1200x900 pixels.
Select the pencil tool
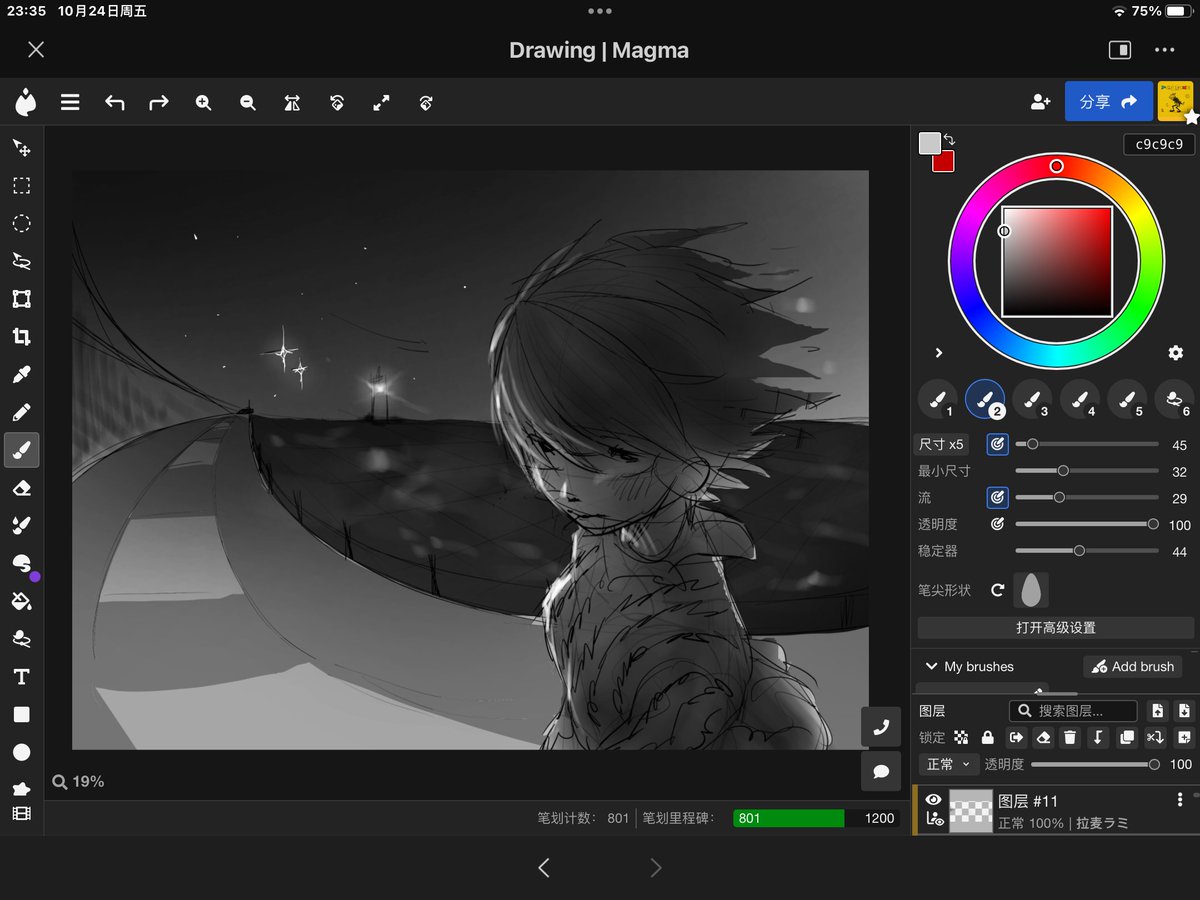point(21,412)
